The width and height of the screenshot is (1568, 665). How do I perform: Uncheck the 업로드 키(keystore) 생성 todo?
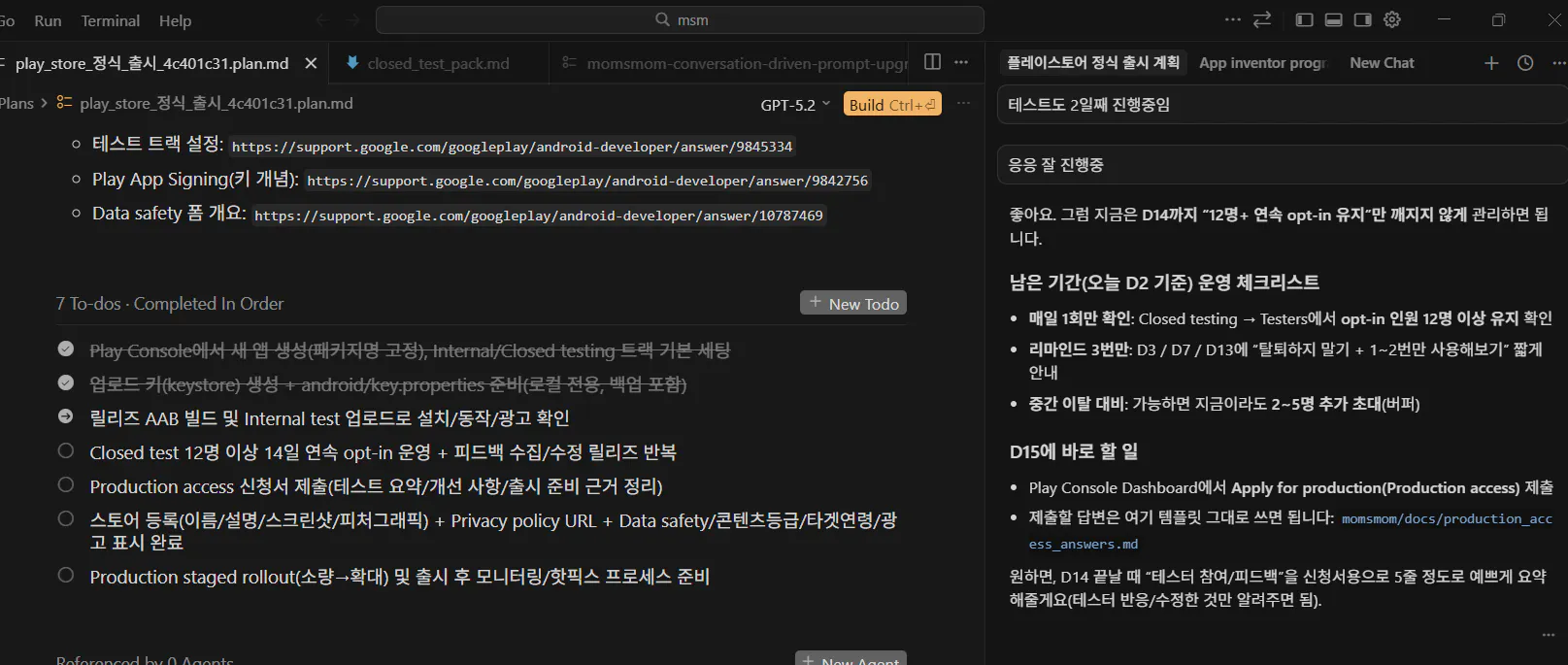[66, 382]
